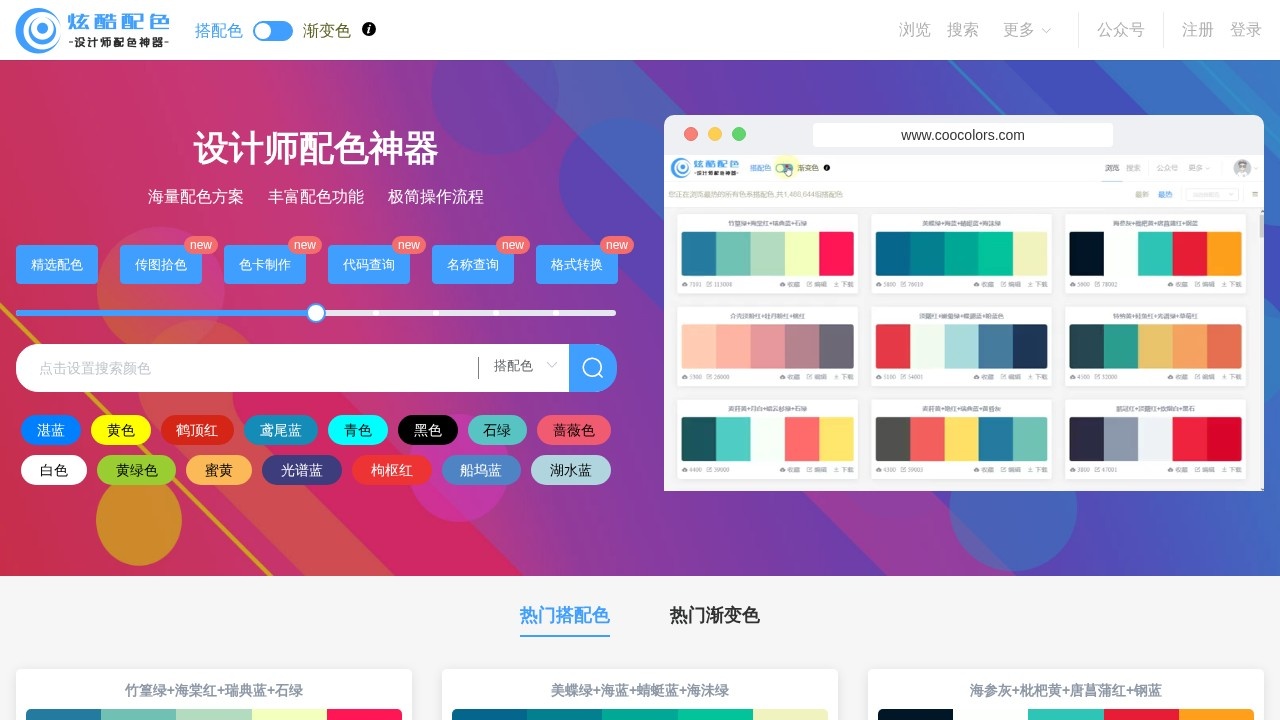
Task: Click the info icon beside 渐变色
Action: pos(369,29)
